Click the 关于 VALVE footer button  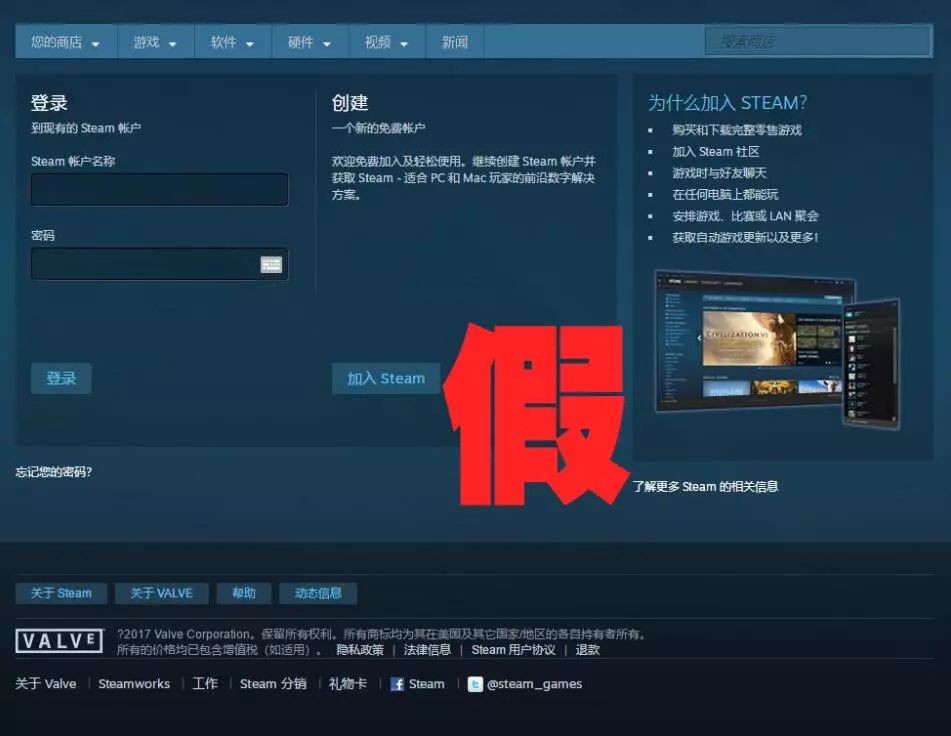161,593
